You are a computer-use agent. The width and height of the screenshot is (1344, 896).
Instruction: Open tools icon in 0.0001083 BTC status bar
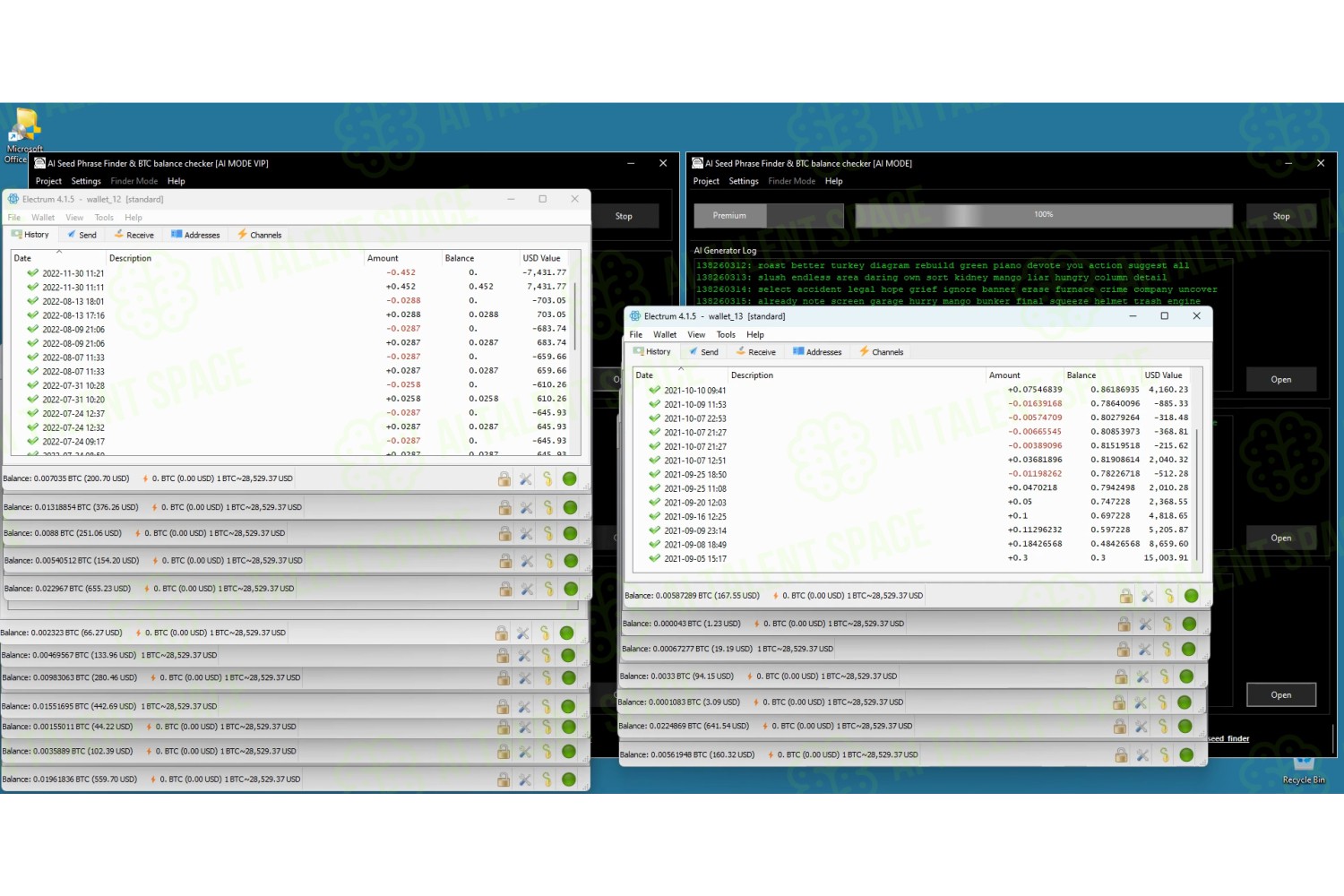coord(1142,702)
